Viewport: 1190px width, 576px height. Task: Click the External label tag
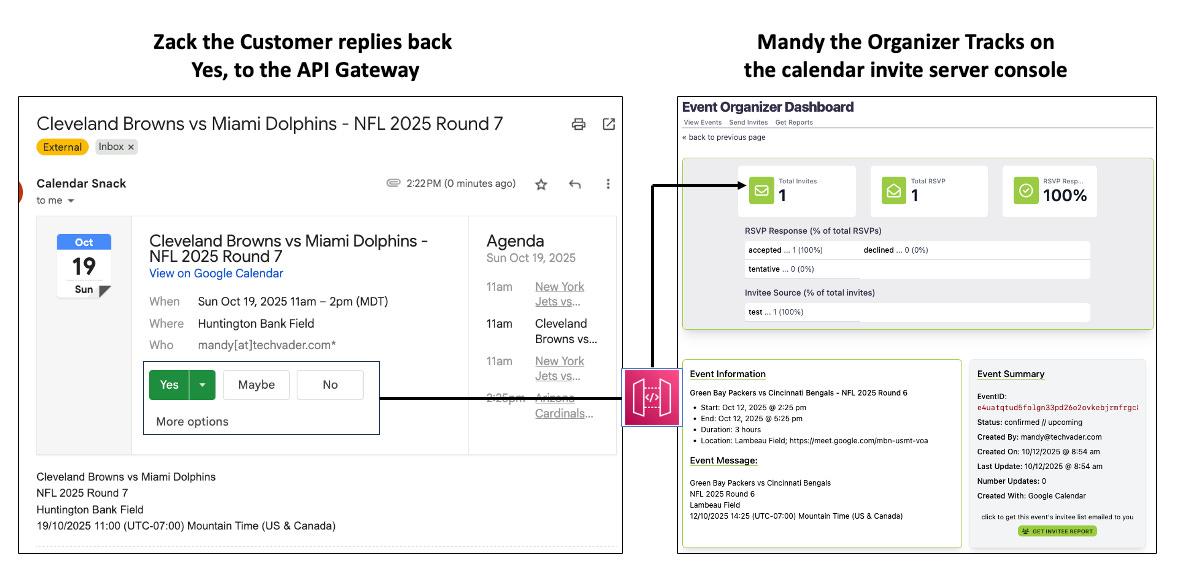click(62, 147)
